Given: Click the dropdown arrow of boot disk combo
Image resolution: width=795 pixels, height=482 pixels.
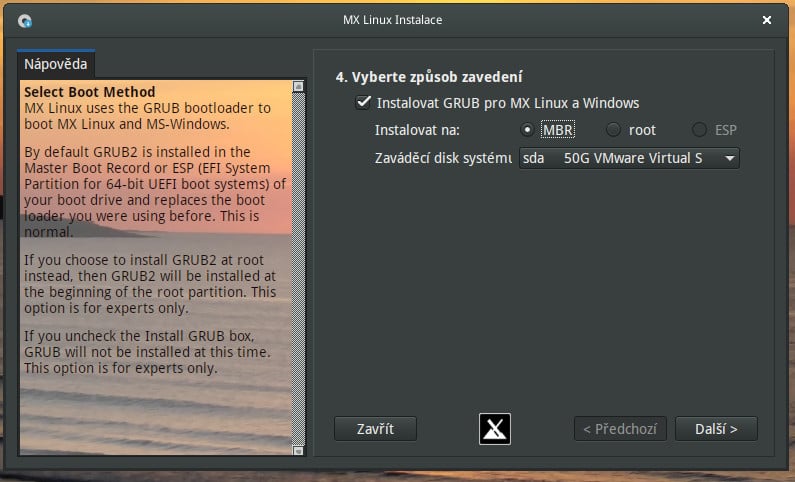Looking at the screenshot, I should pyautogui.click(x=730, y=158).
